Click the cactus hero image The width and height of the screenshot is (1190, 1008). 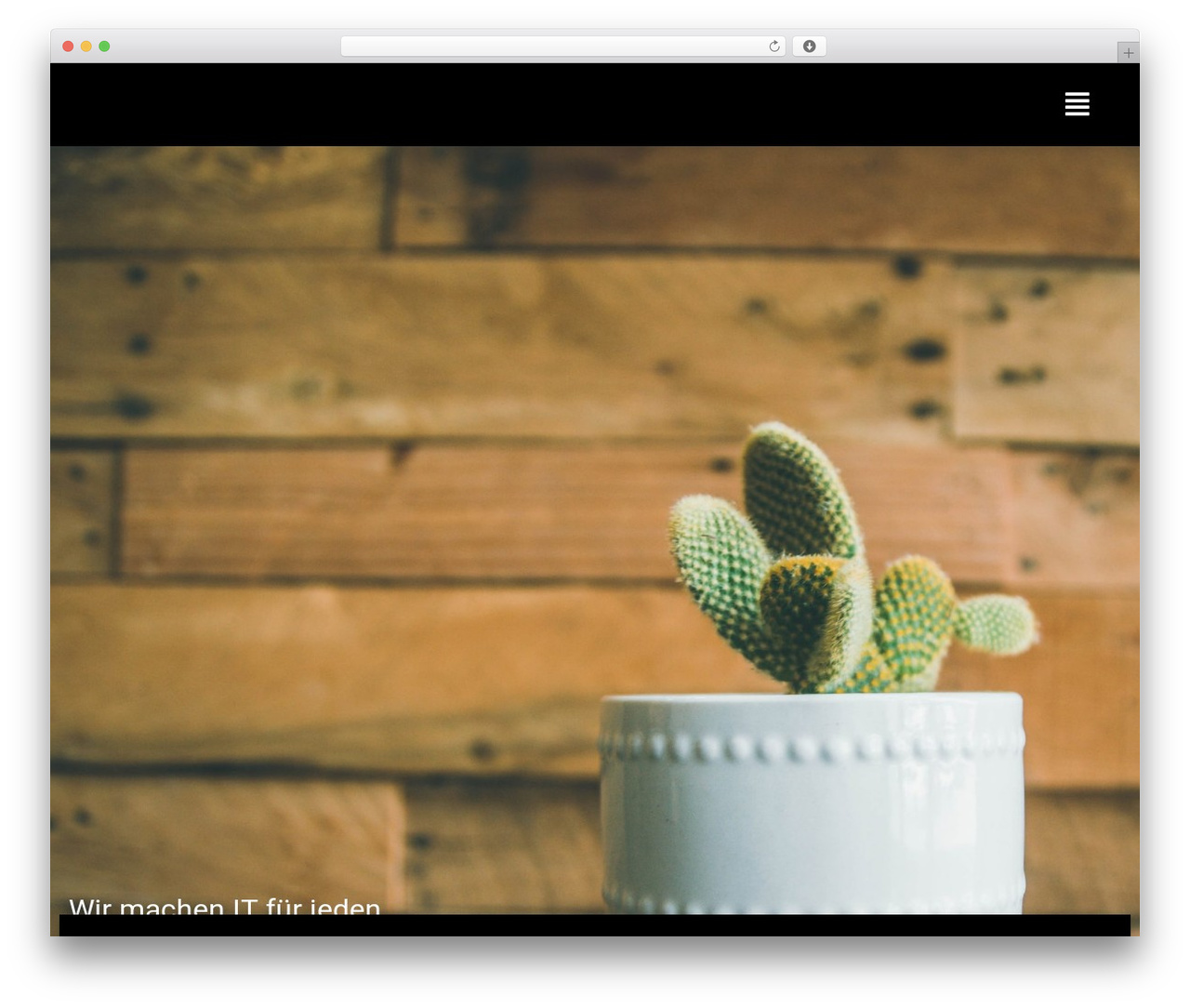tap(595, 530)
